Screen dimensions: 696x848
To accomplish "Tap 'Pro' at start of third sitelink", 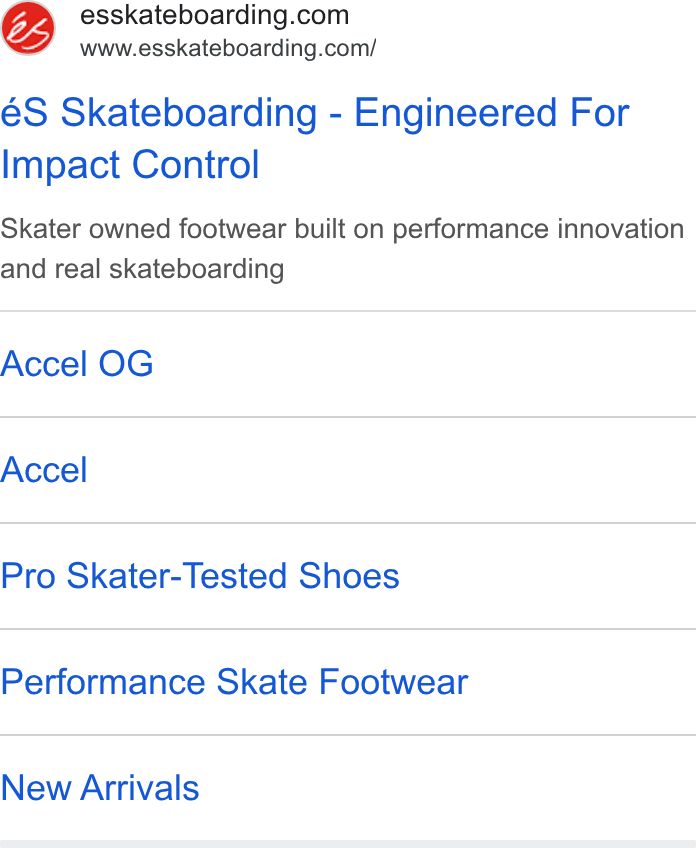I will pos(28,575).
